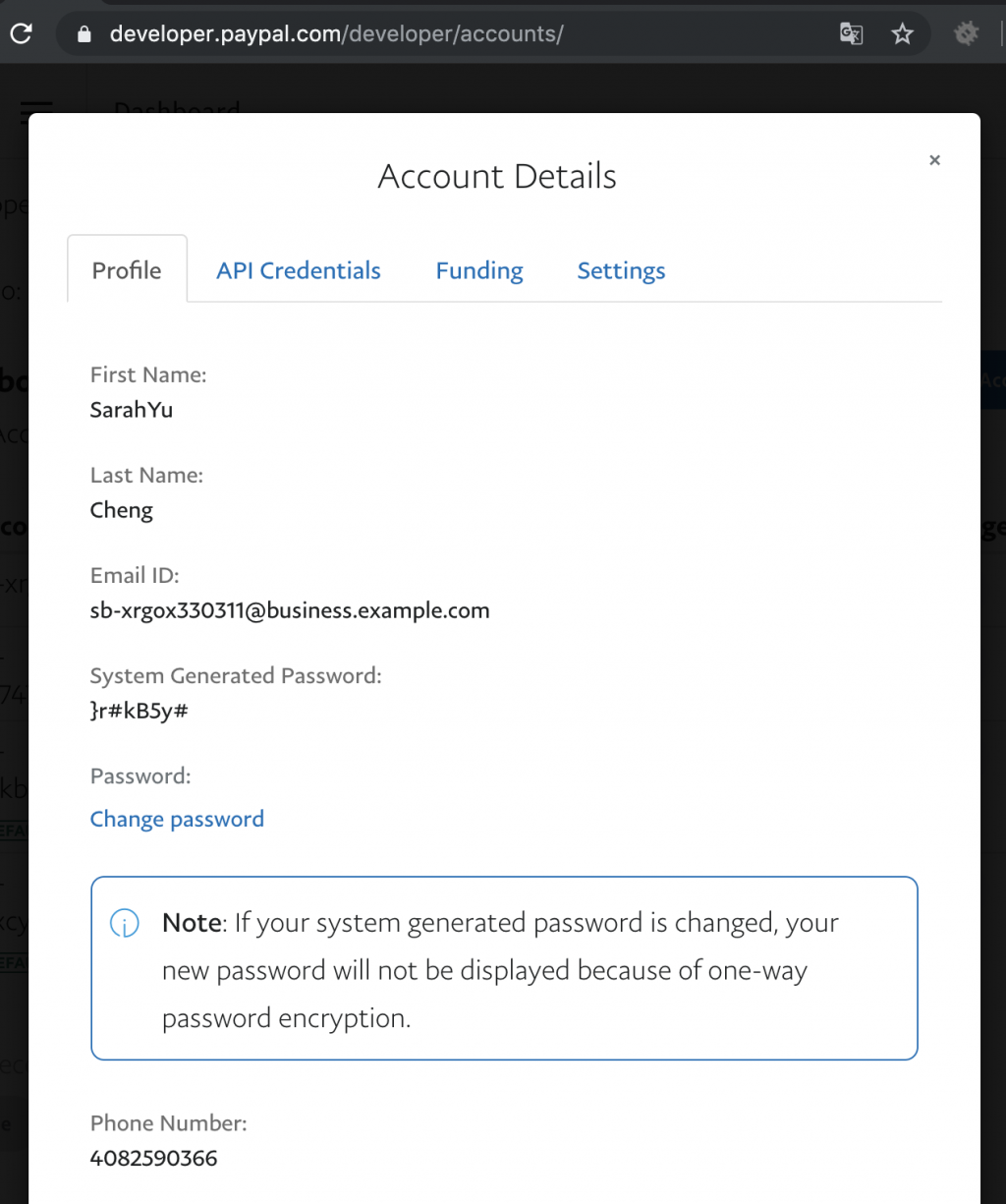Click the last name value Cheng

[x=122, y=510]
